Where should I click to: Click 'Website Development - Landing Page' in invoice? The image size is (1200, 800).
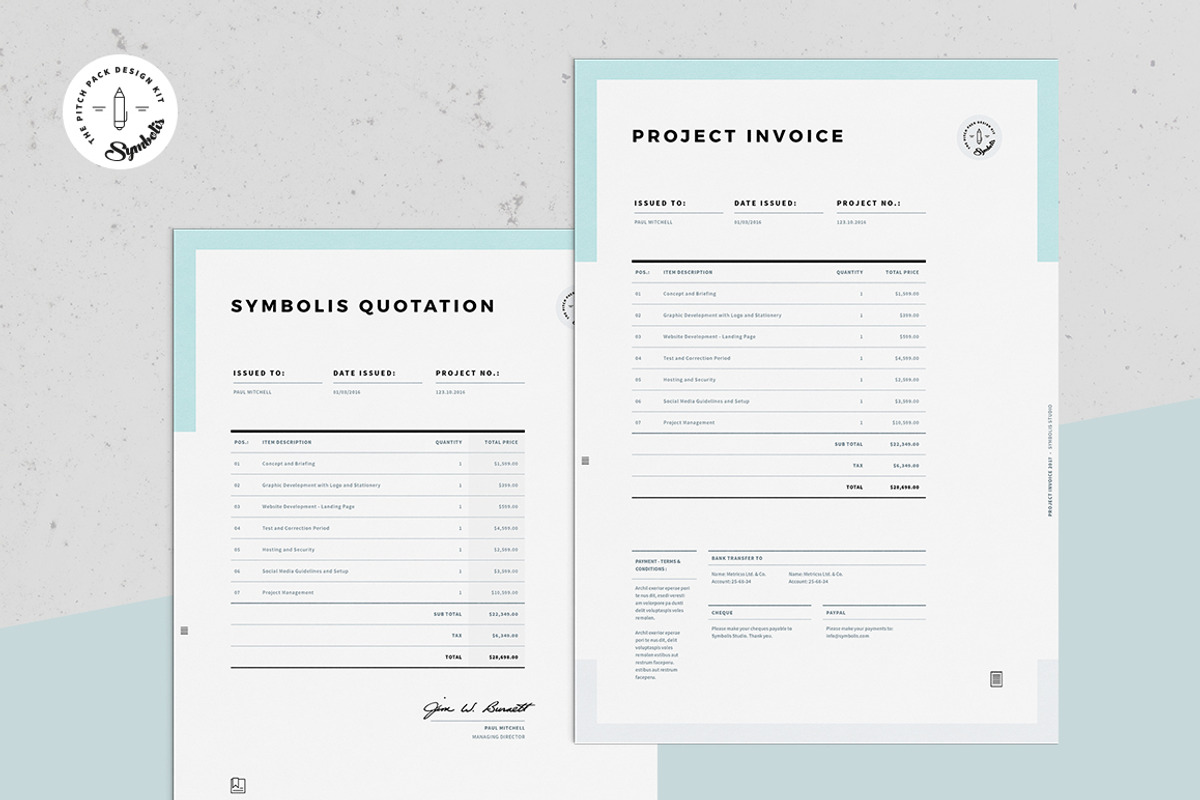[x=709, y=336]
